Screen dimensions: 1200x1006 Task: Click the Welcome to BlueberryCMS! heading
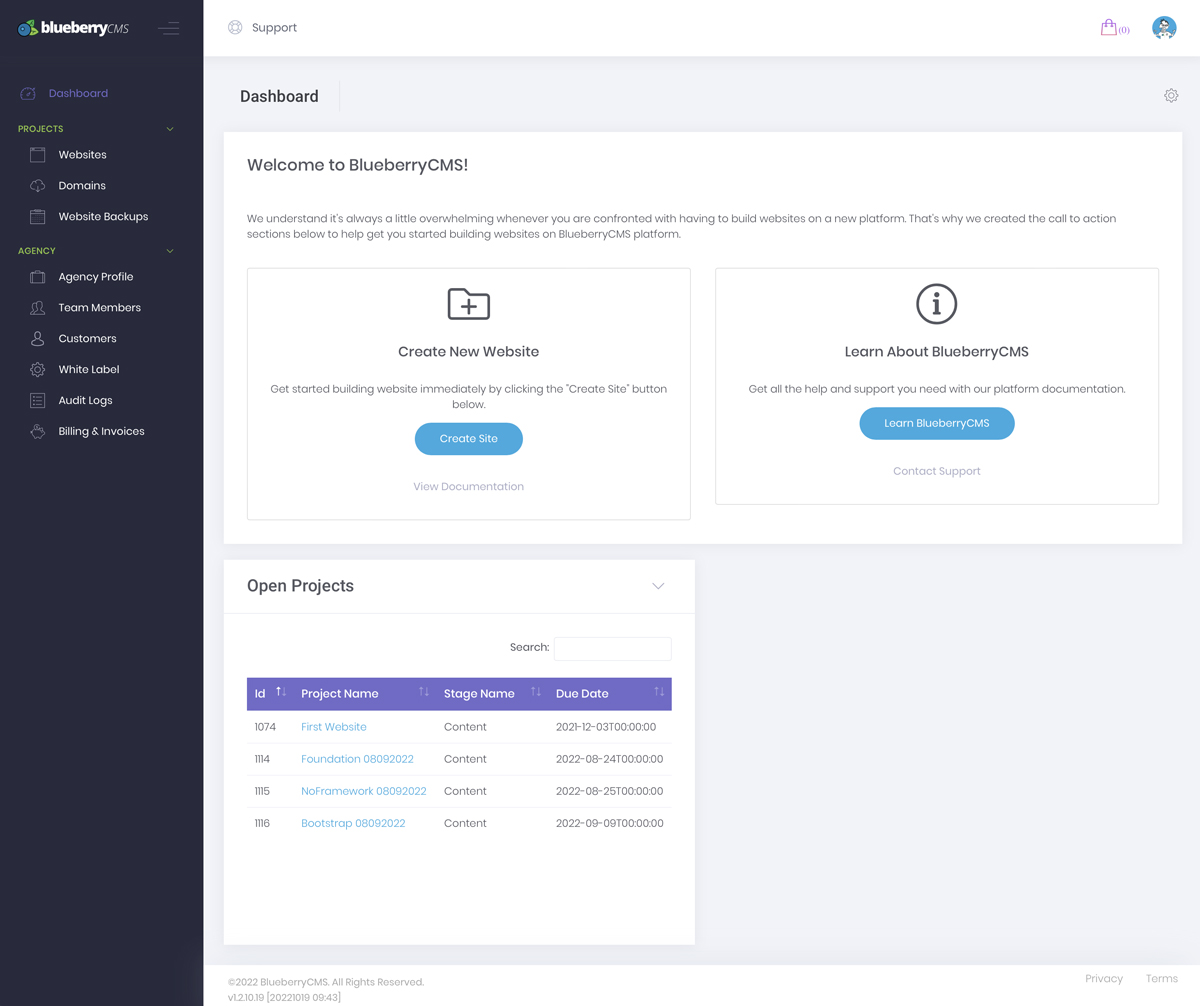(357, 165)
